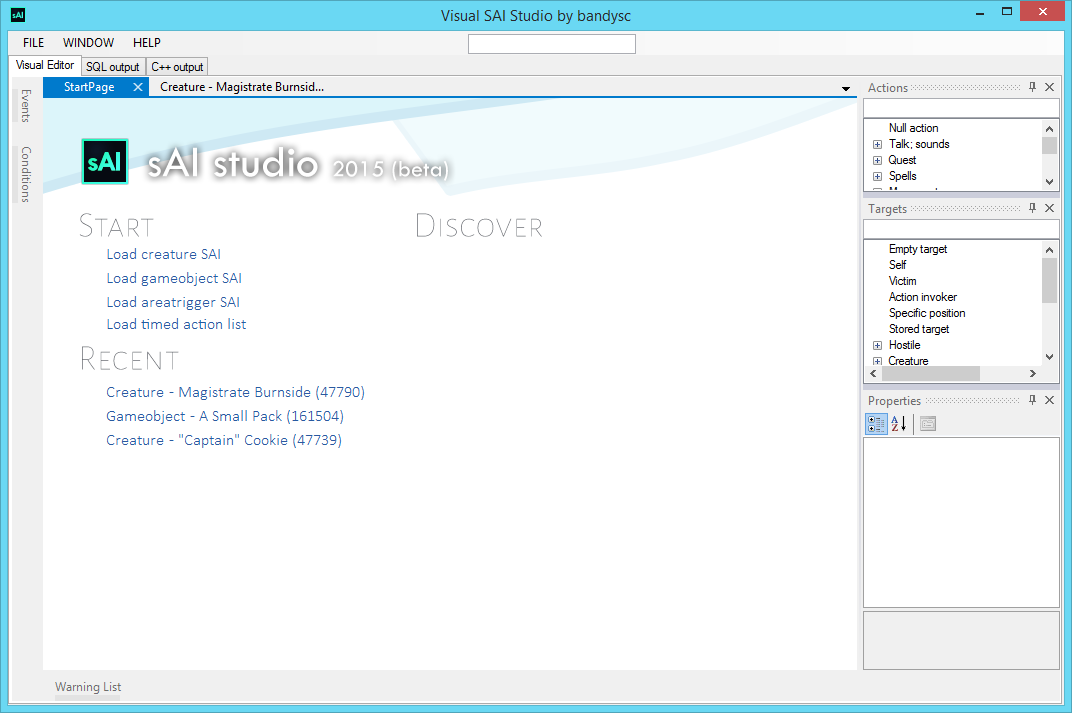The width and height of the screenshot is (1072, 713).
Task: Click the Targets vertical scrollbar thumb
Action: click(1049, 280)
